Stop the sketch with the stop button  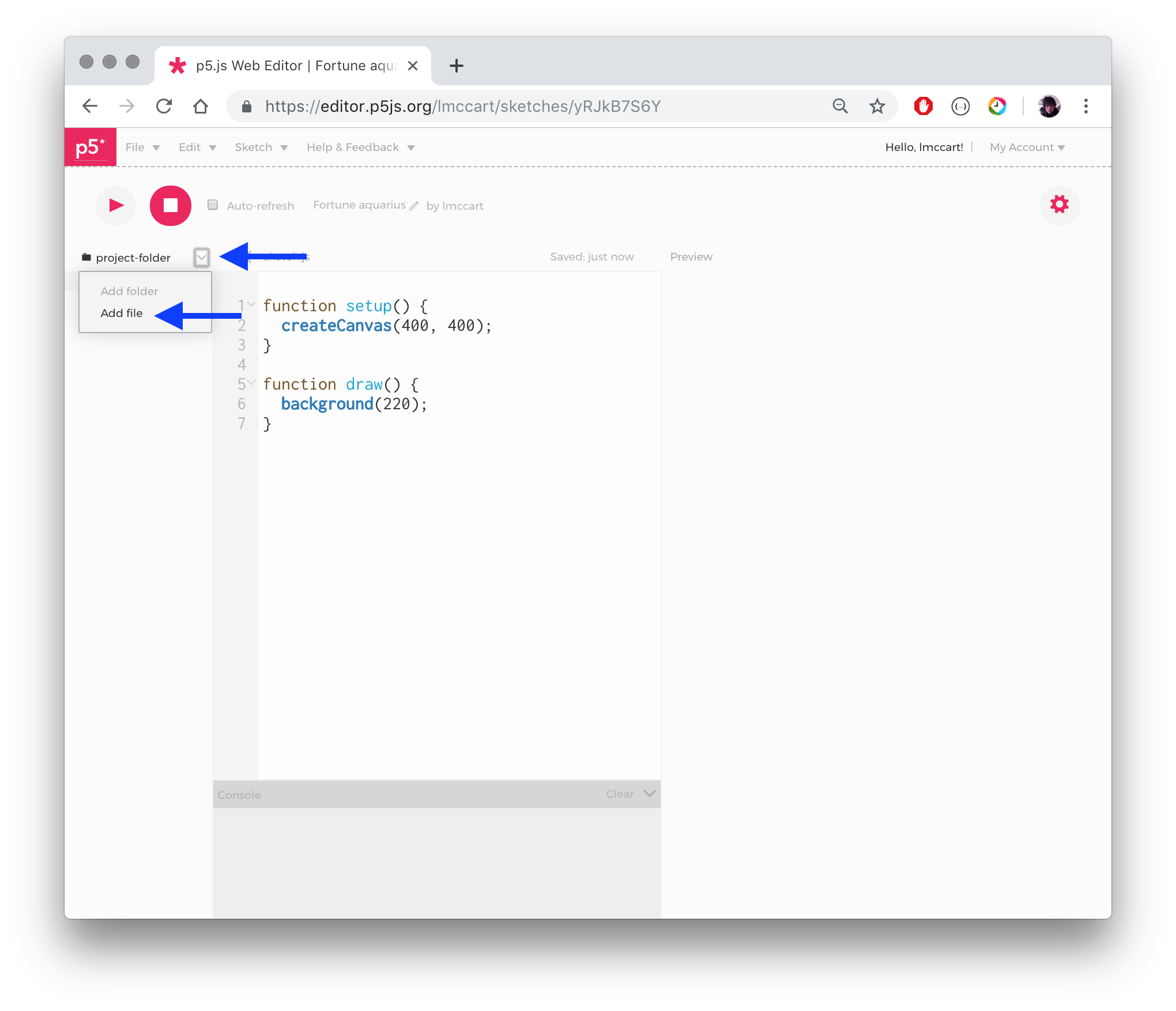170,205
